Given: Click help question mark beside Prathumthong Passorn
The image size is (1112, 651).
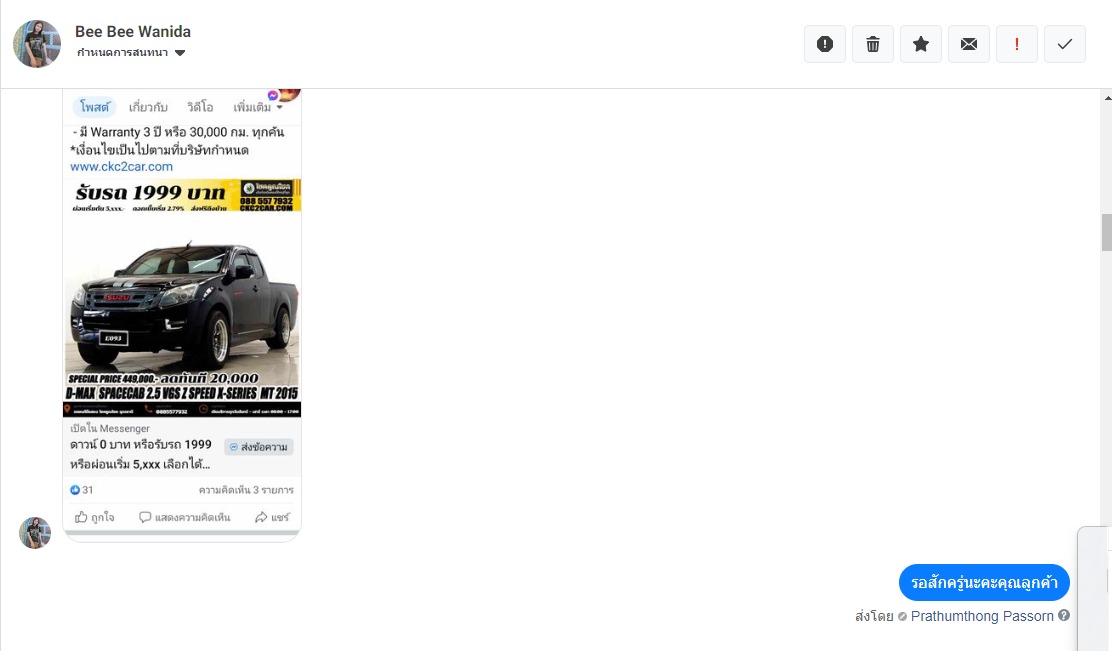Looking at the screenshot, I should 1064,616.
